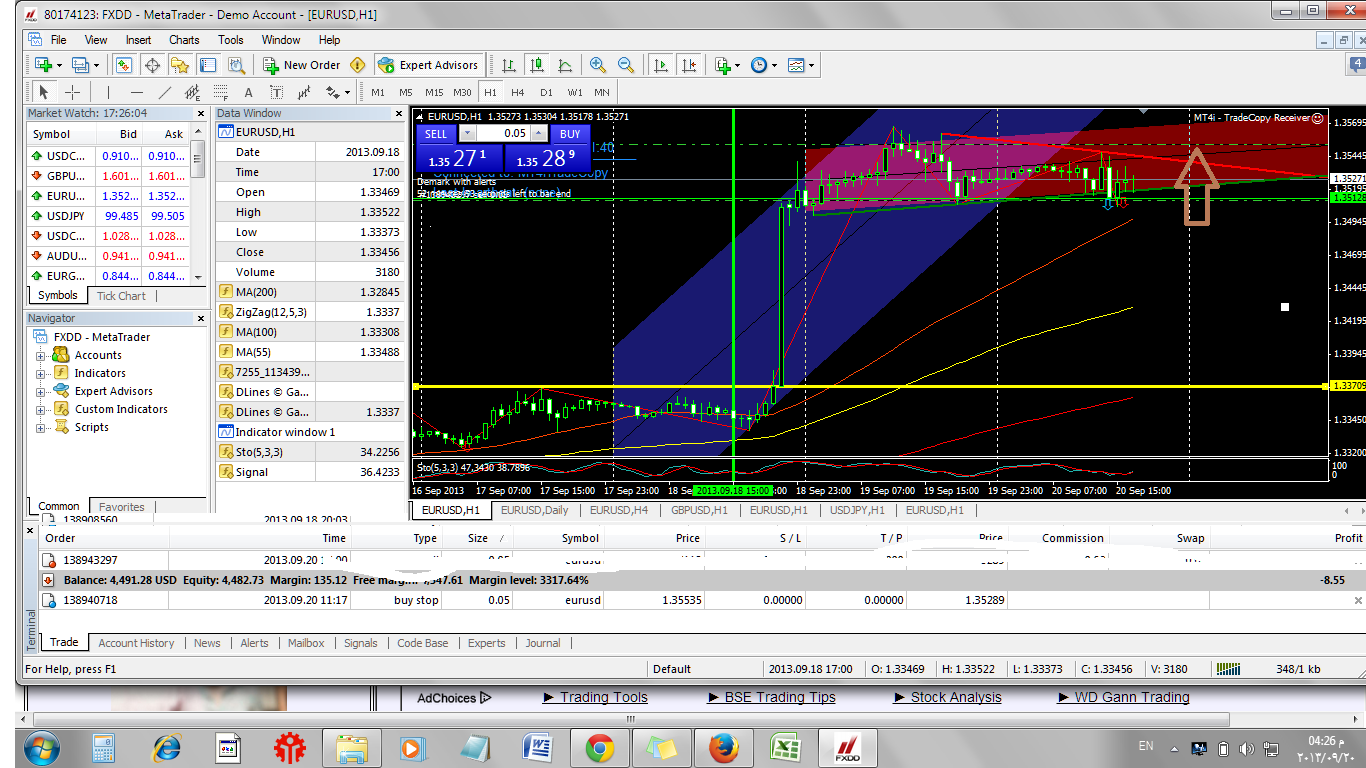
Task: Open the Strategy Tester icon
Action: 236,65
